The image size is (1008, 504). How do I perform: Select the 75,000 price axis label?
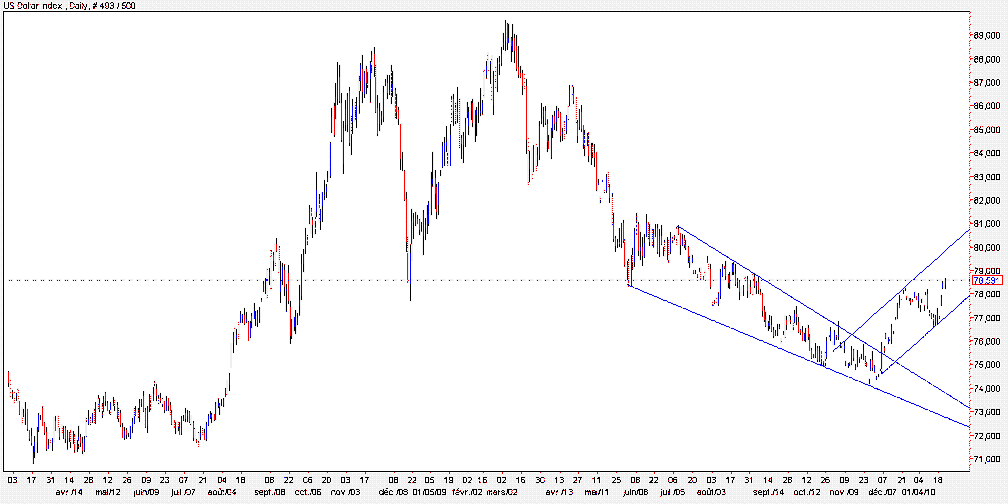coord(988,365)
